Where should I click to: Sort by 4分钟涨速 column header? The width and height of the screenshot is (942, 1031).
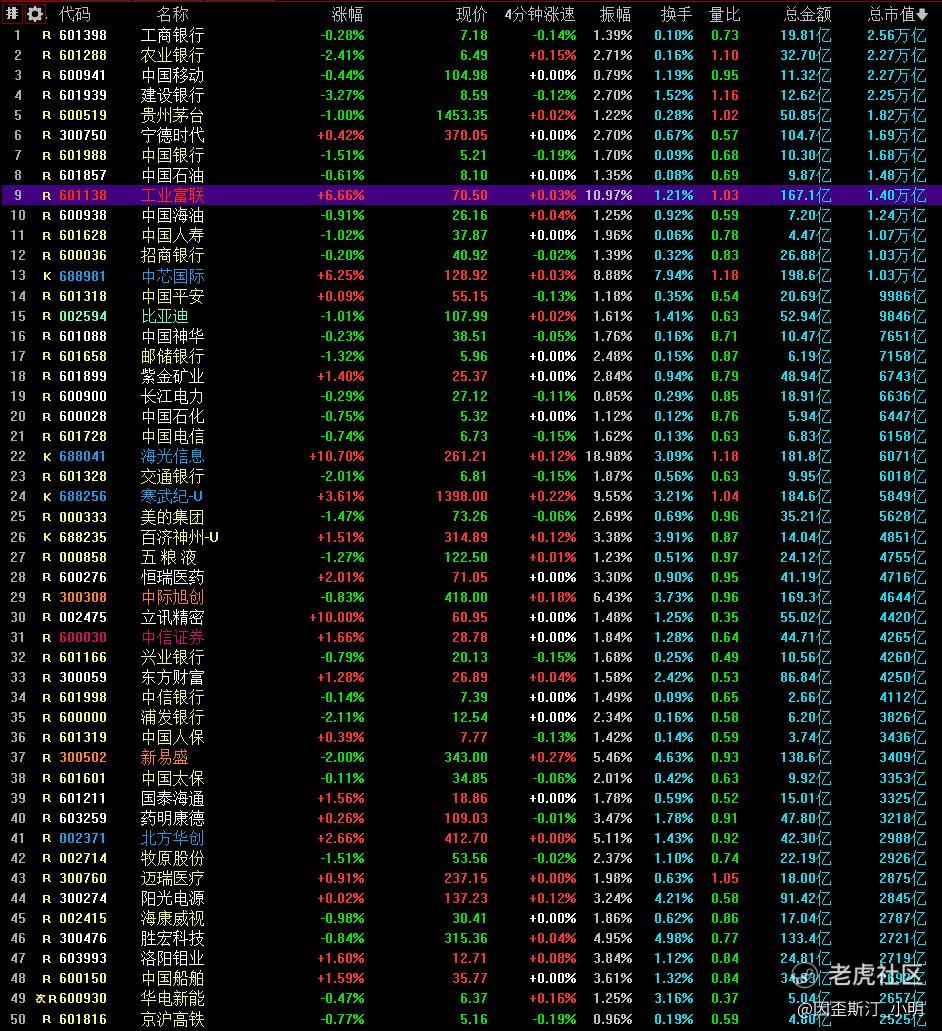point(540,14)
